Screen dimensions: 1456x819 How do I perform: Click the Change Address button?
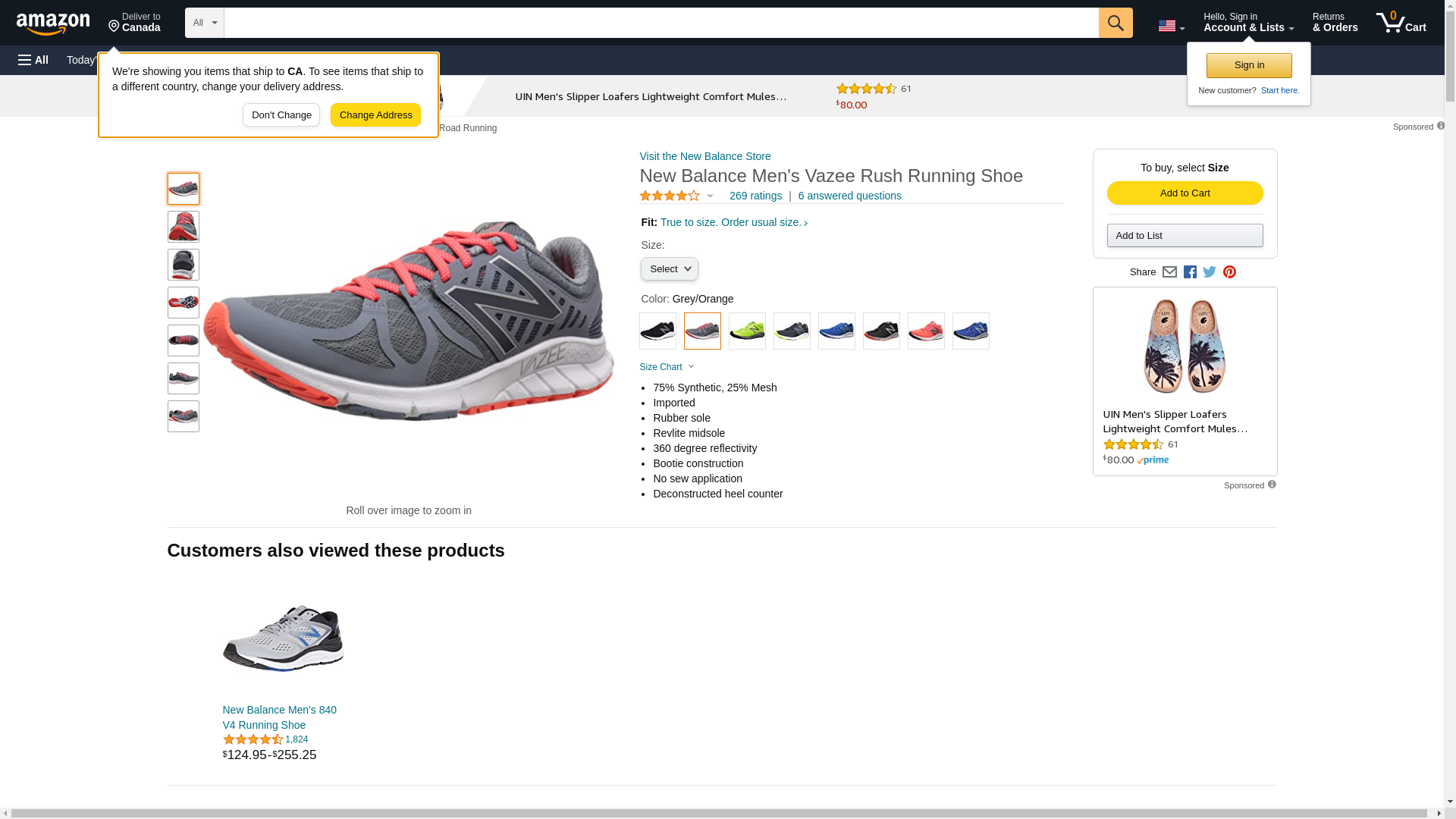375,115
